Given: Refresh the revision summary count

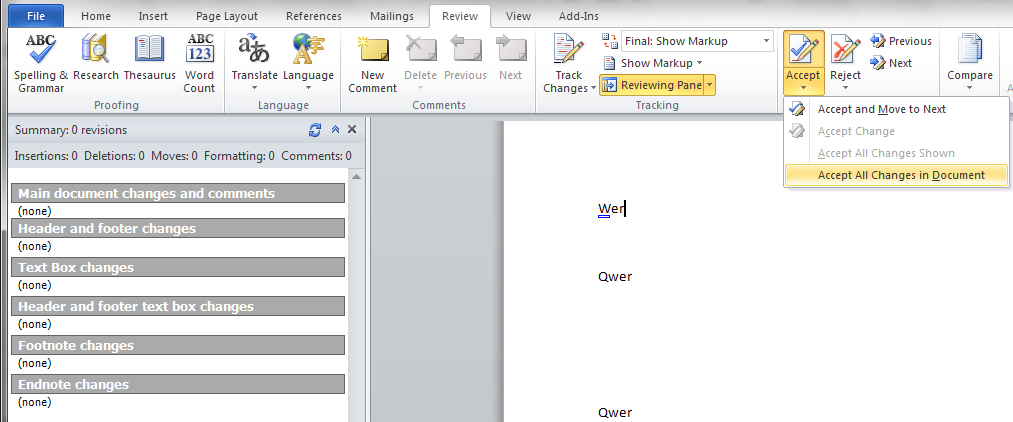Looking at the screenshot, I should click(315, 130).
